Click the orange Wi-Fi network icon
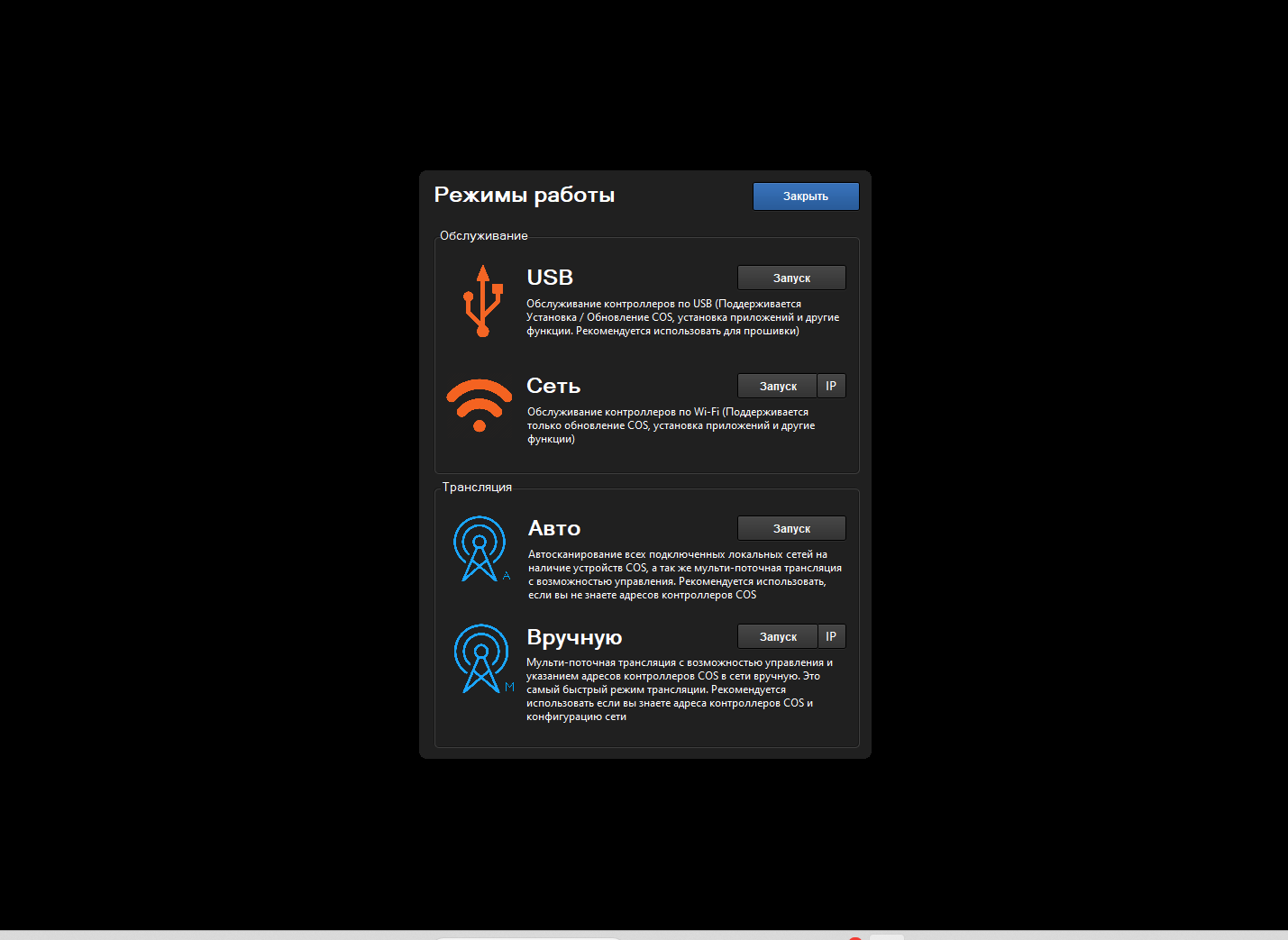The height and width of the screenshot is (940, 1288). (480, 405)
